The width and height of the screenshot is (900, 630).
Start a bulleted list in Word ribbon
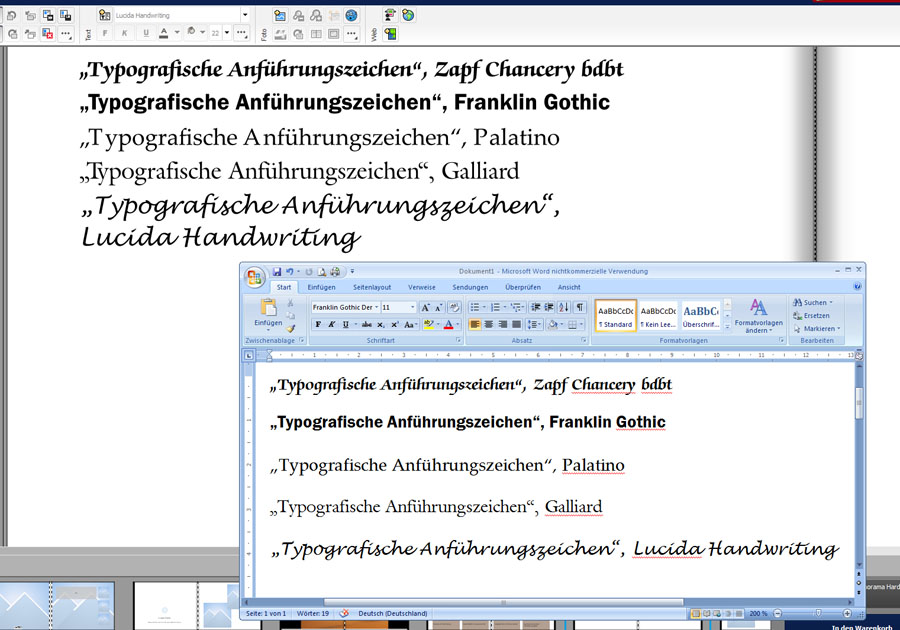pyautogui.click(x=475, y=307)
